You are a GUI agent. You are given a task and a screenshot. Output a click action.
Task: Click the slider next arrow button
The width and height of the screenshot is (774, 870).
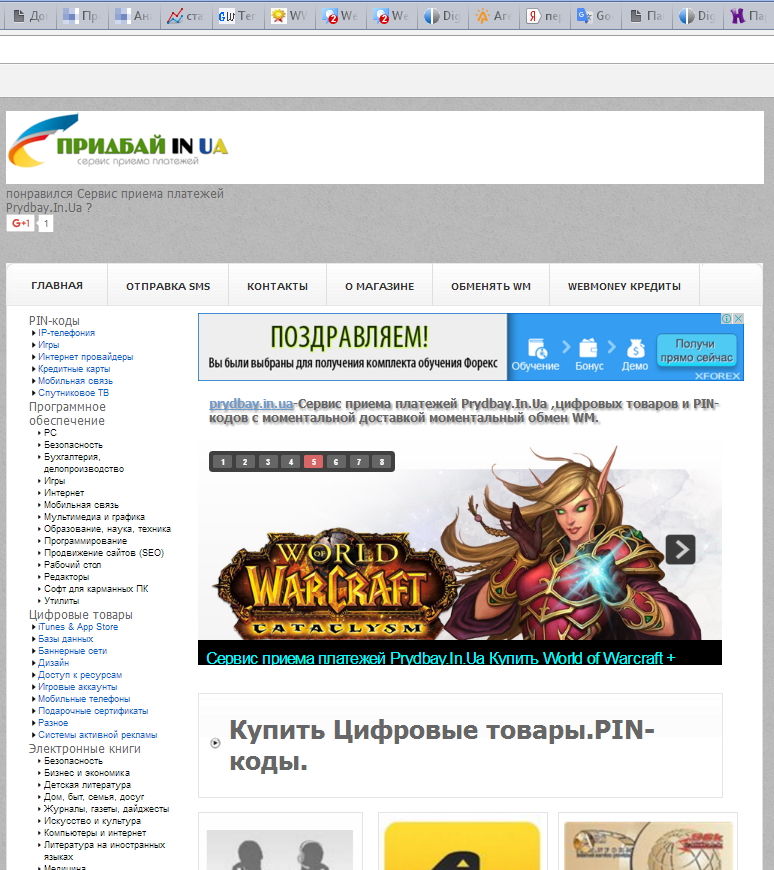pyautogui.click(x=680, y=549)
